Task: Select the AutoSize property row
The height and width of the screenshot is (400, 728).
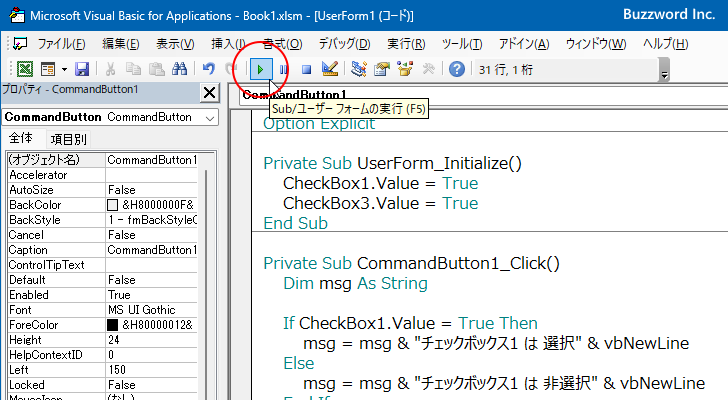Action: point(102,190)
